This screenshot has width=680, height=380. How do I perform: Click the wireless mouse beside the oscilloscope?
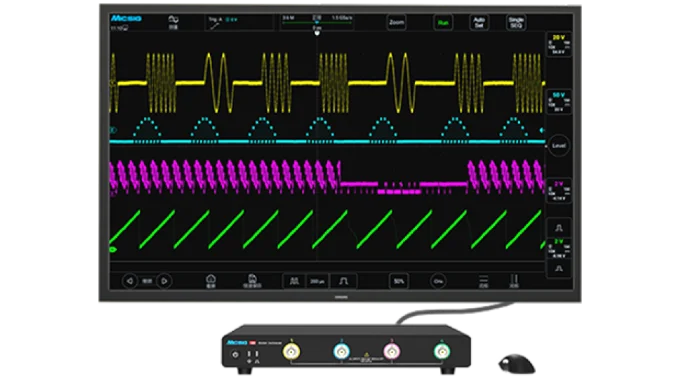pos(517,364)
